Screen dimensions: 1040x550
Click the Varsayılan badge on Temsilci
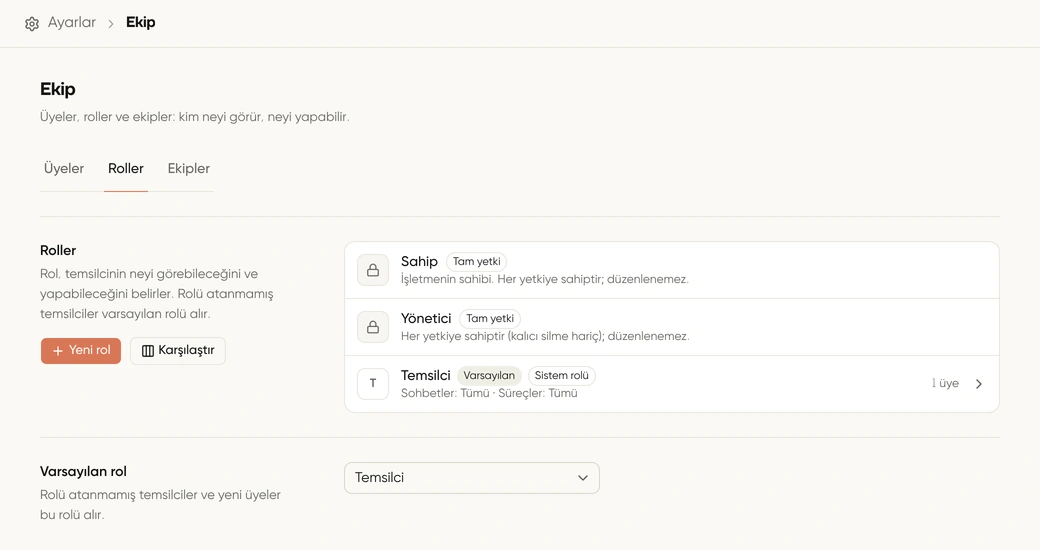[489, 376]
